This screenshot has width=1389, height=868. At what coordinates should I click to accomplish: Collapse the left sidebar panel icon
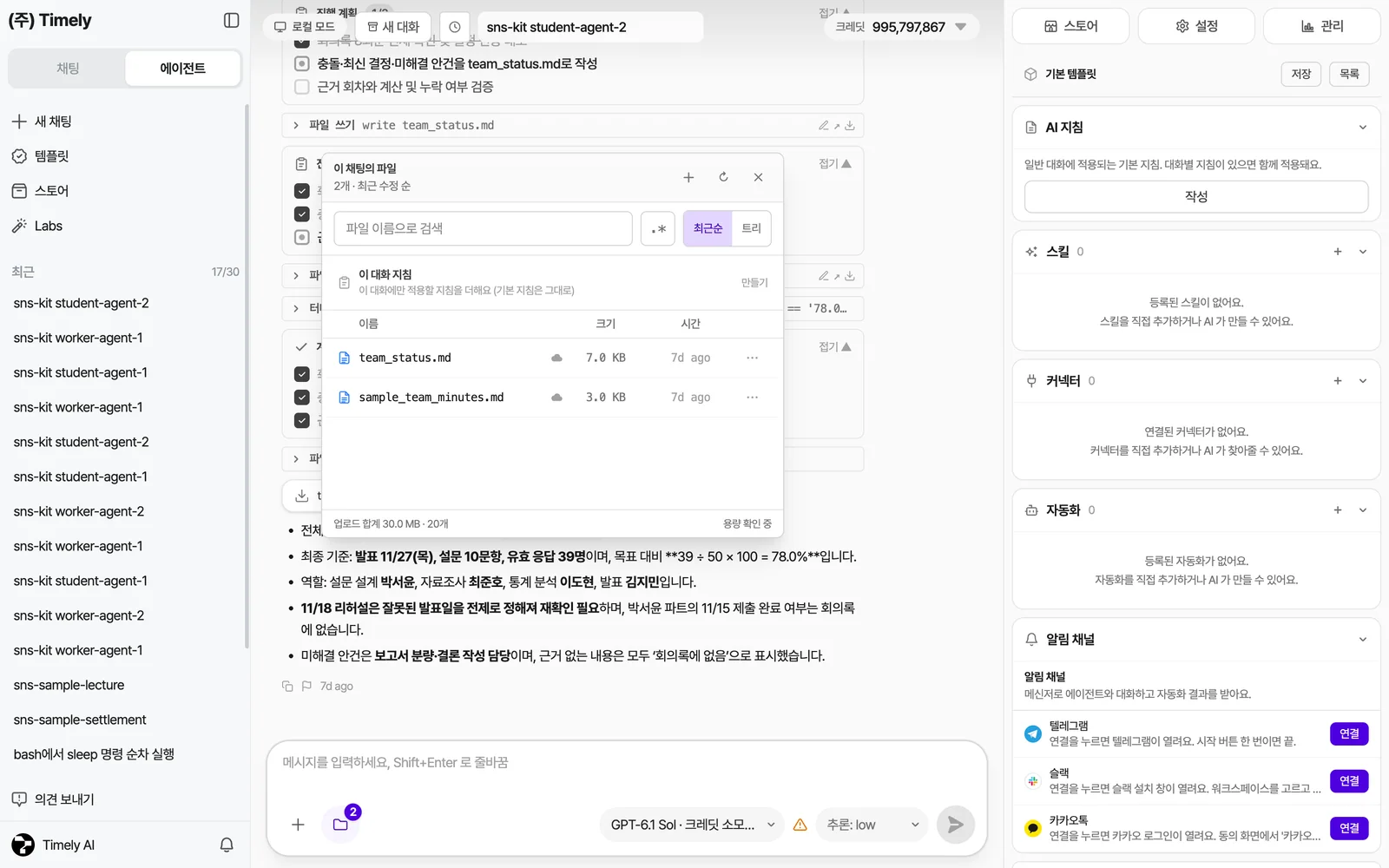(x=231, y=20)
